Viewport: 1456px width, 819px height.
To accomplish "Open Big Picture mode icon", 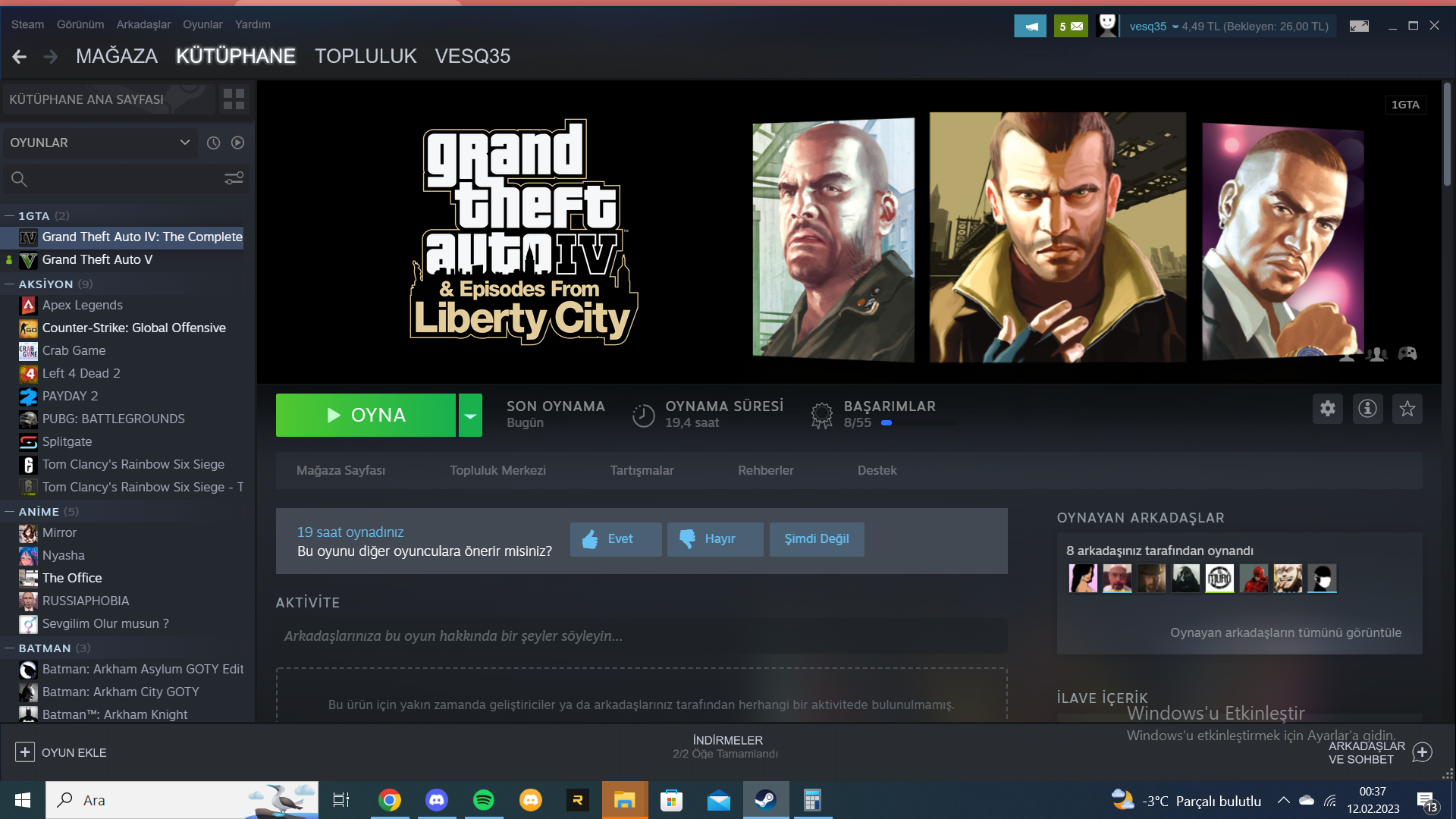I will pos(1359,26).
